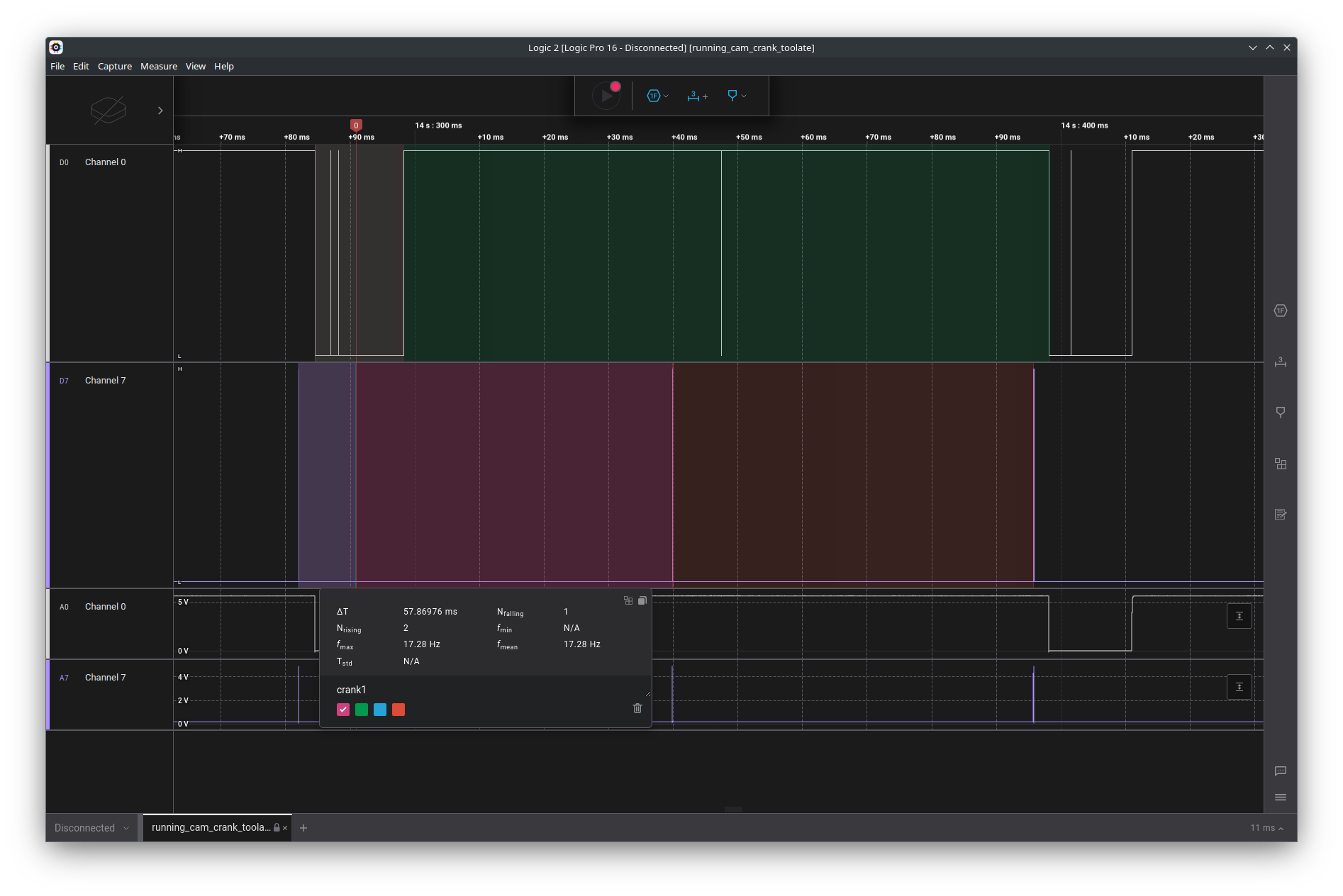Image resolution: width=1343 pixels, height=896 pixels.
Task: Open the Analyzers panel in right sidebar
Action: pyautogui.click(x=1280, y=311)
